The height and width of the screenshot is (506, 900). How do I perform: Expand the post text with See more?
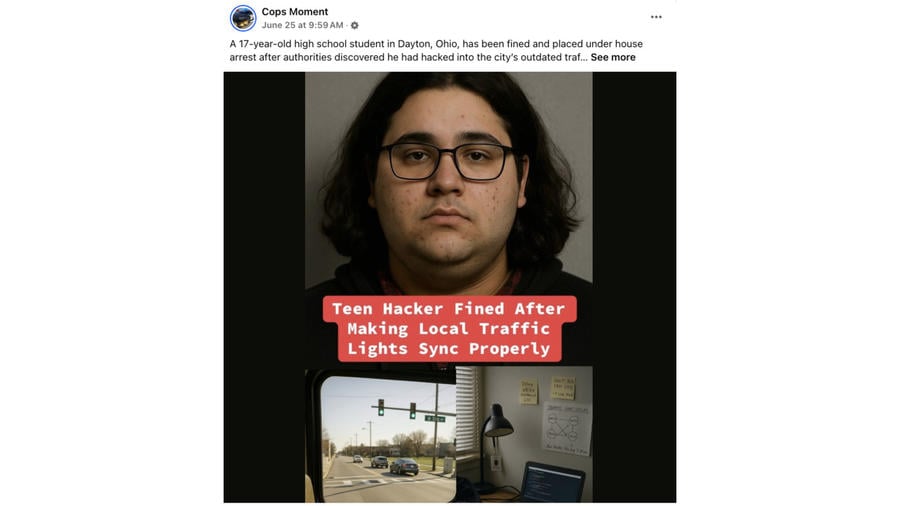tap(612, 57)
